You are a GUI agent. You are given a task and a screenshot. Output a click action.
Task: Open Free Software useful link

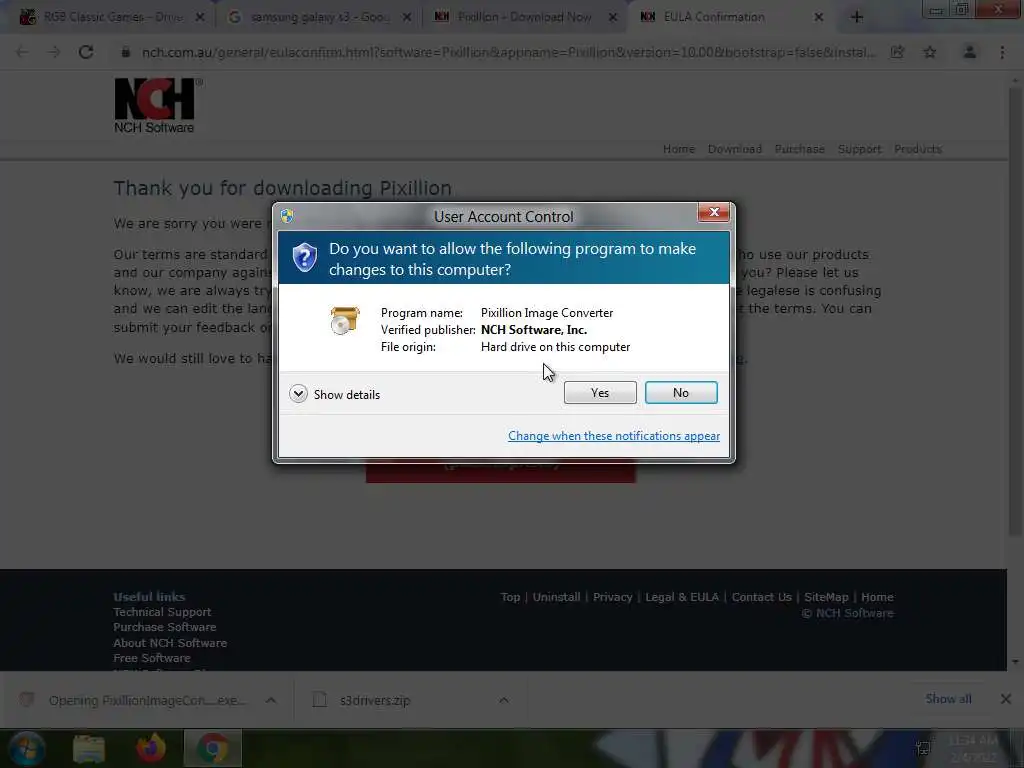point(152,658)
